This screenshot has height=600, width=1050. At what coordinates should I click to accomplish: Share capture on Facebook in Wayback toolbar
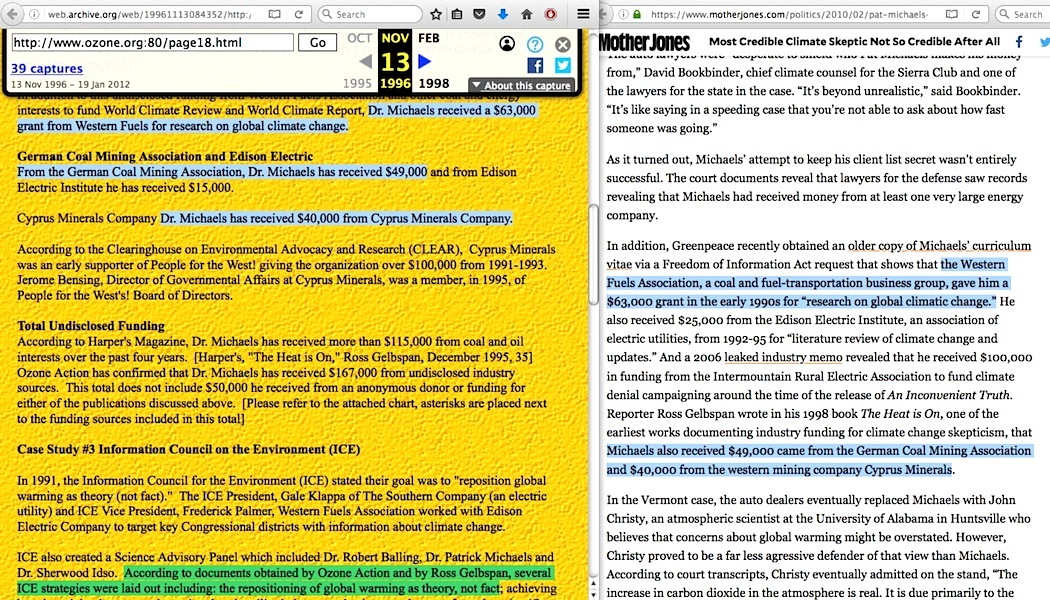click(535, 65)
